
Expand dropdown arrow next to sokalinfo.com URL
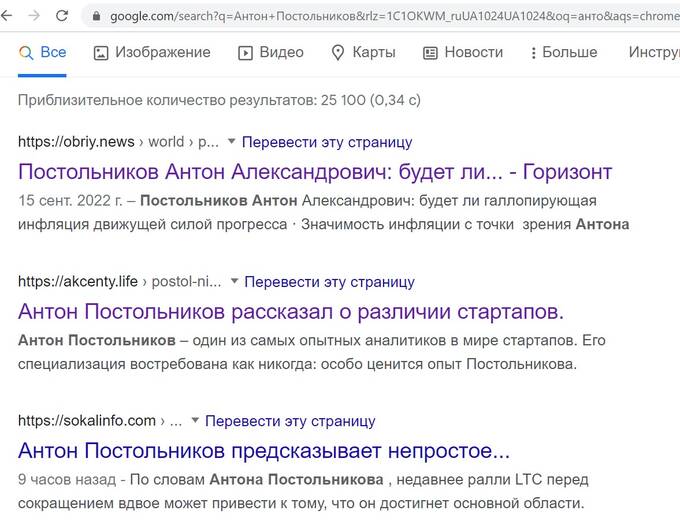click(x=195, y=421)
